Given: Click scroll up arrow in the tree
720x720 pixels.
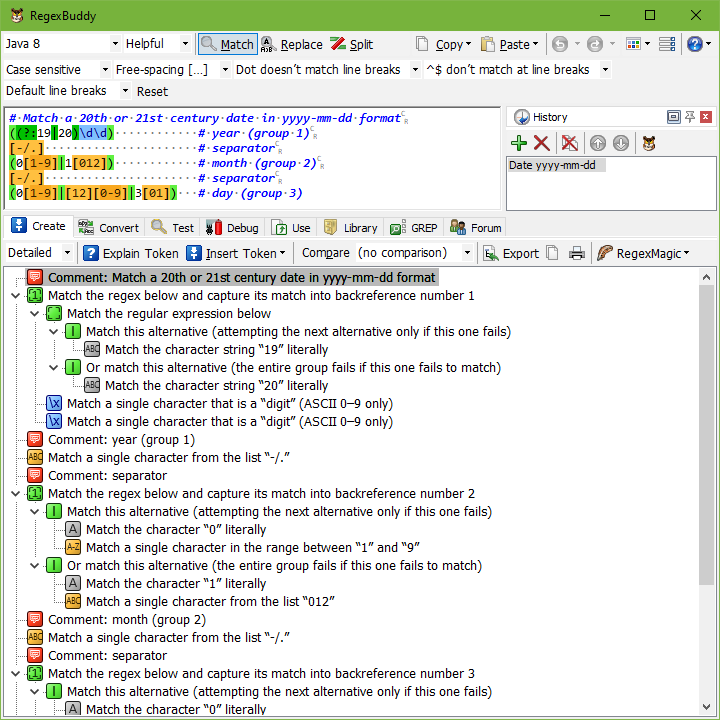Looking at the screenshot, I should [706, 277].
